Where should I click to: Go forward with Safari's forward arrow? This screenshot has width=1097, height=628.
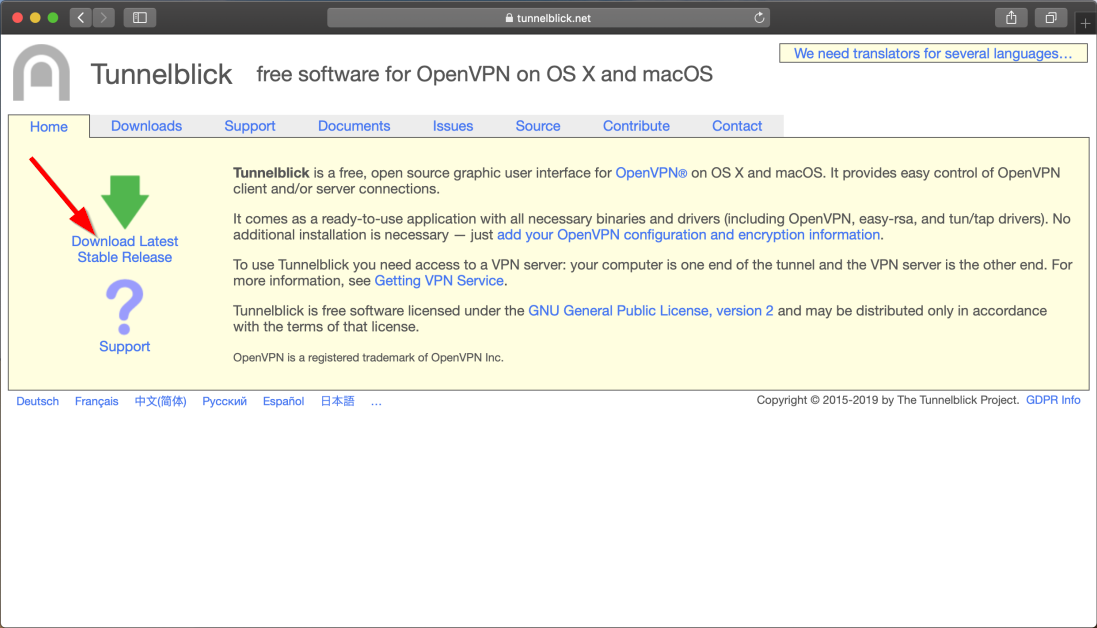click(104, 17)
